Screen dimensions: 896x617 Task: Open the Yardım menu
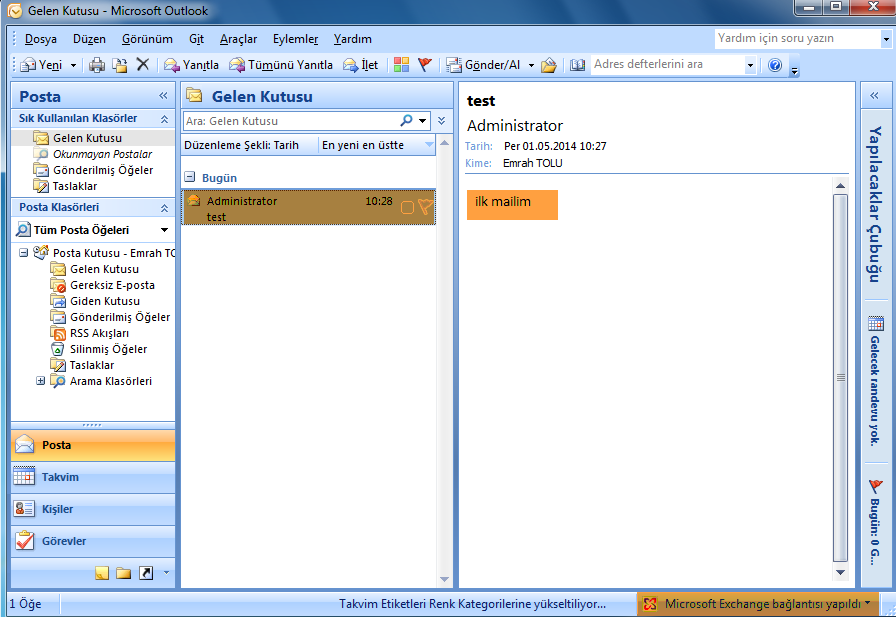[x=353, y=39]
